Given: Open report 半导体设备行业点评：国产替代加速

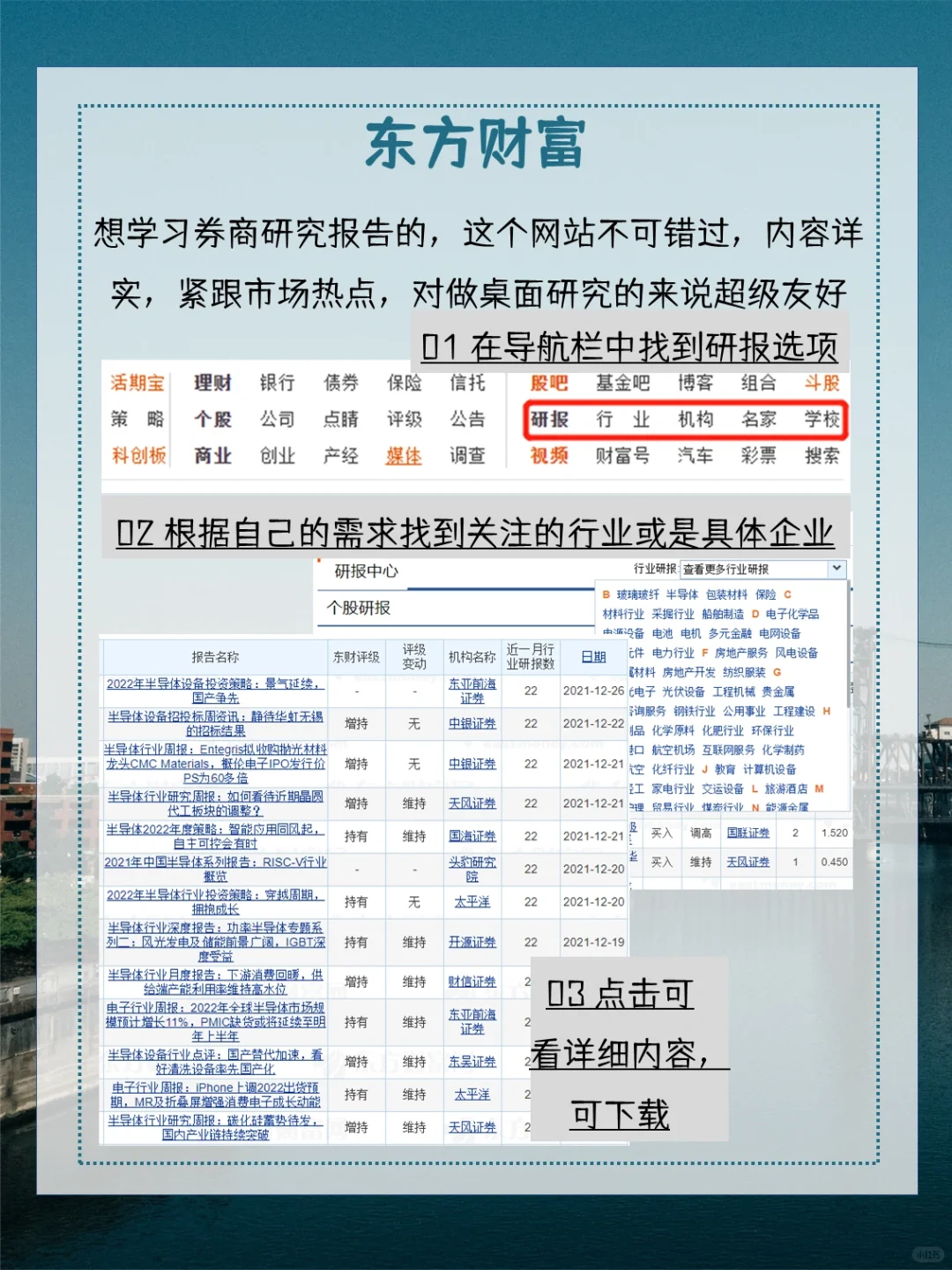Looking at the screenshot, I should (216, 1062).
